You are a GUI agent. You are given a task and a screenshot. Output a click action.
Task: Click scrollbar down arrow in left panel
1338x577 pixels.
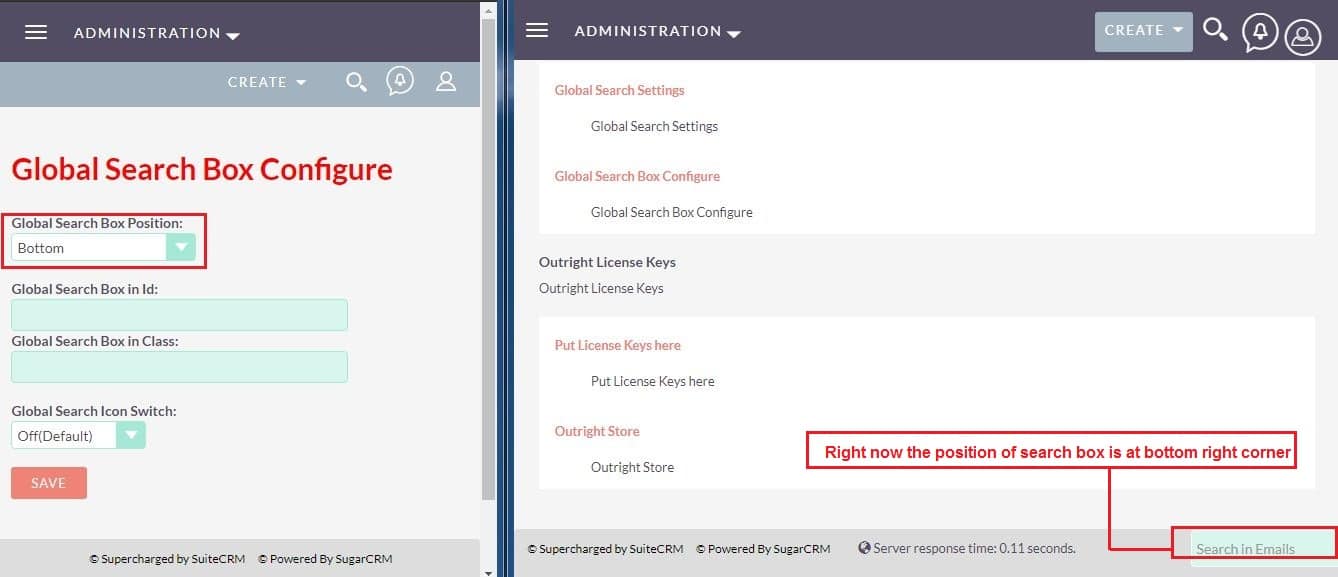coord(488,571)
